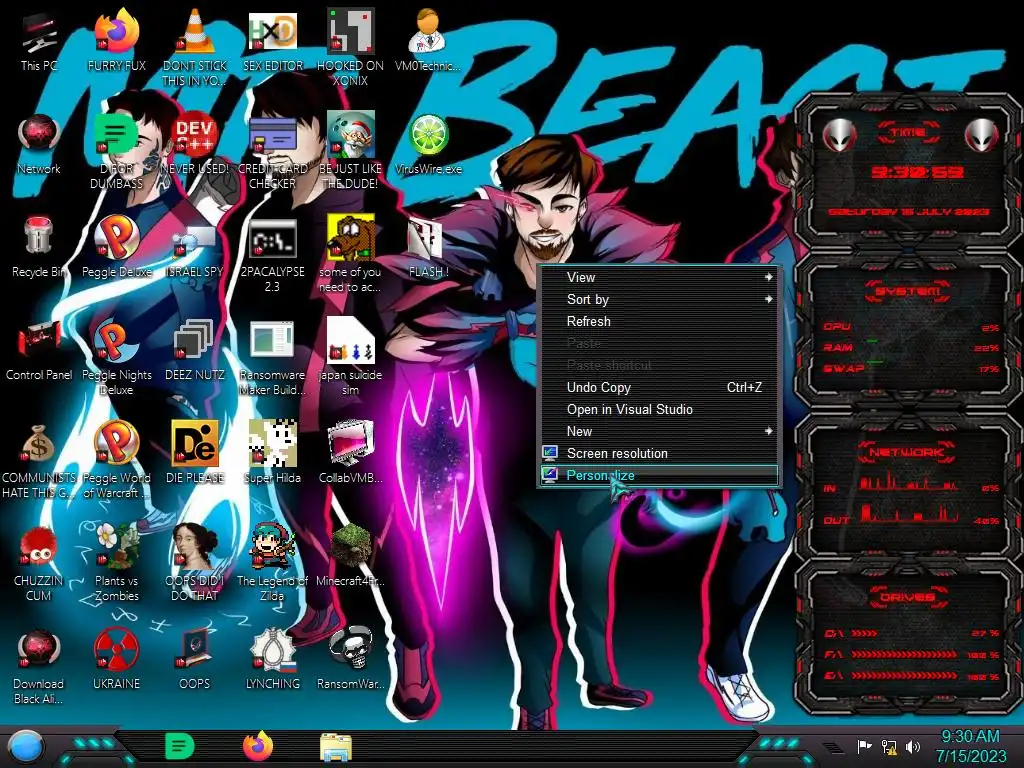Click the NETWORK gadget OUT graph
The image size is (1024, 768).
tap(909, 513)
